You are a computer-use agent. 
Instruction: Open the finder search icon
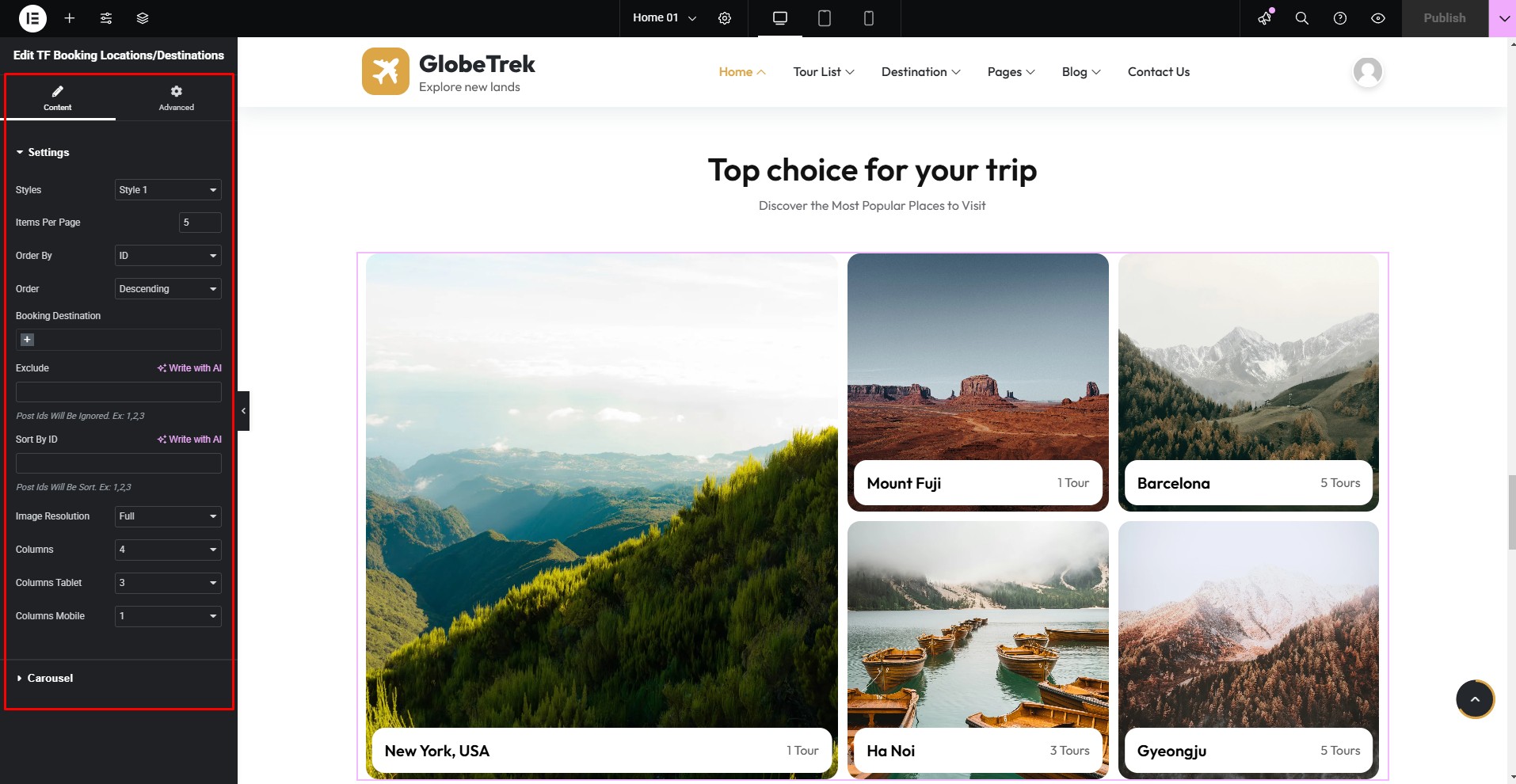pos(1301,17)
